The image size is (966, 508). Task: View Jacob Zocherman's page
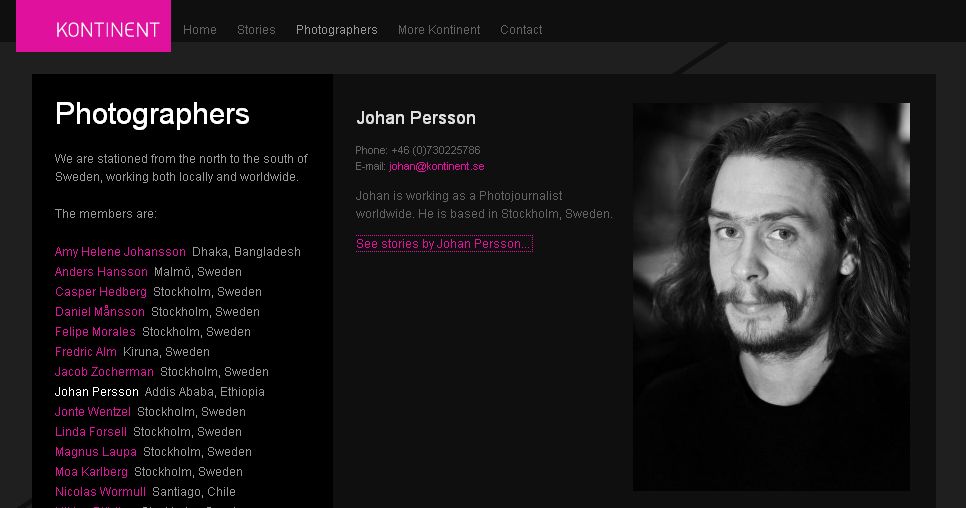point(104,372)
